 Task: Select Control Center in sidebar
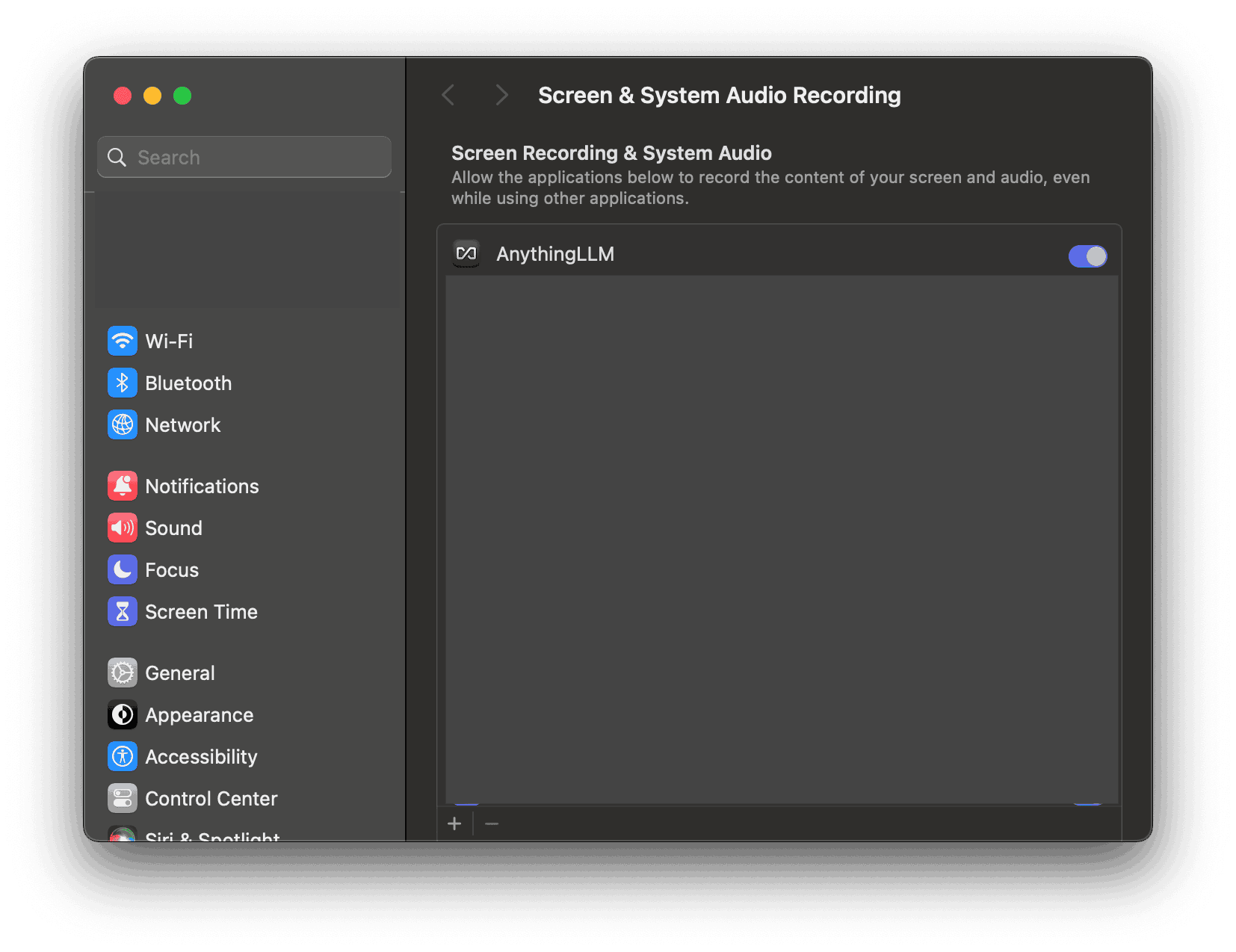(211, 799)
